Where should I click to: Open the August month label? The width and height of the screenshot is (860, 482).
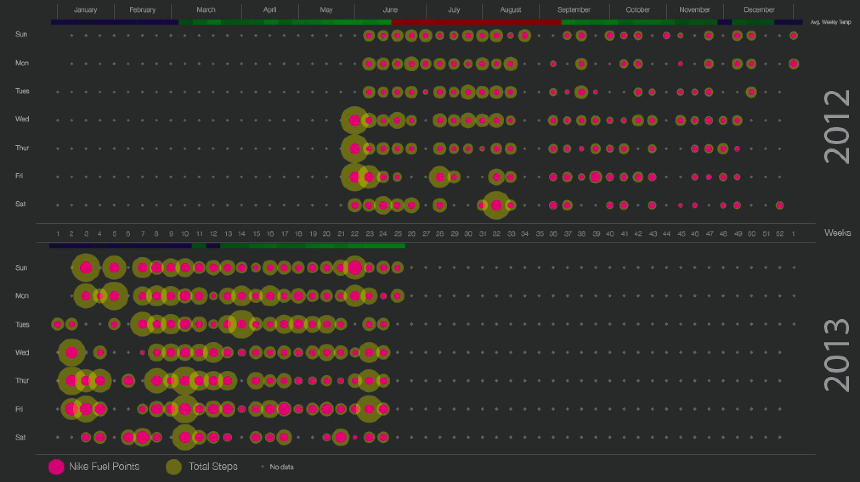point(510,10)
